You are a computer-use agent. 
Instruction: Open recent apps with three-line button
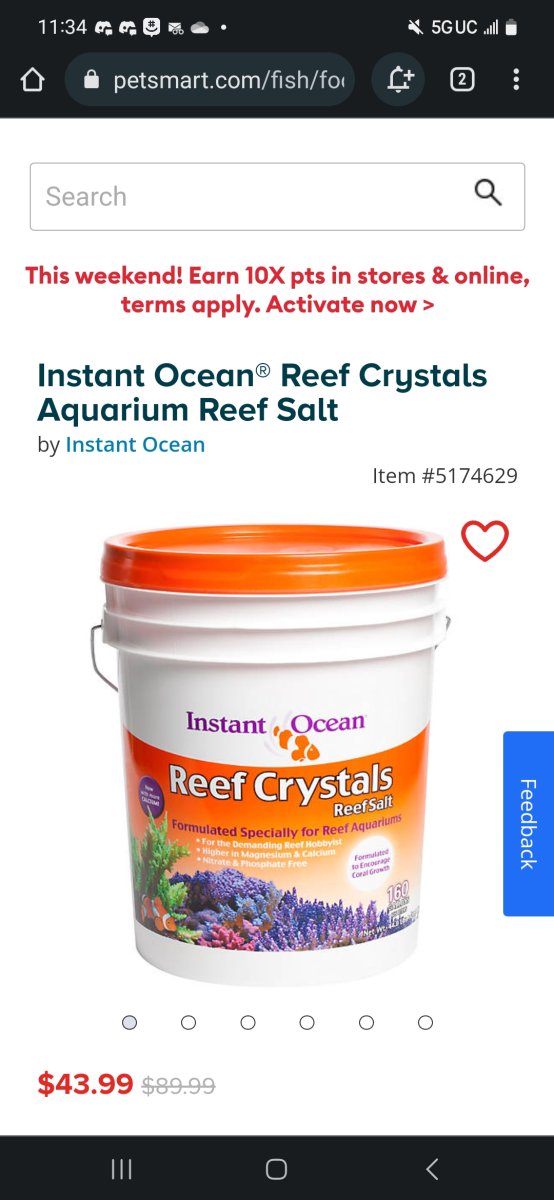pyautogui.click(x=122, y=1169)
